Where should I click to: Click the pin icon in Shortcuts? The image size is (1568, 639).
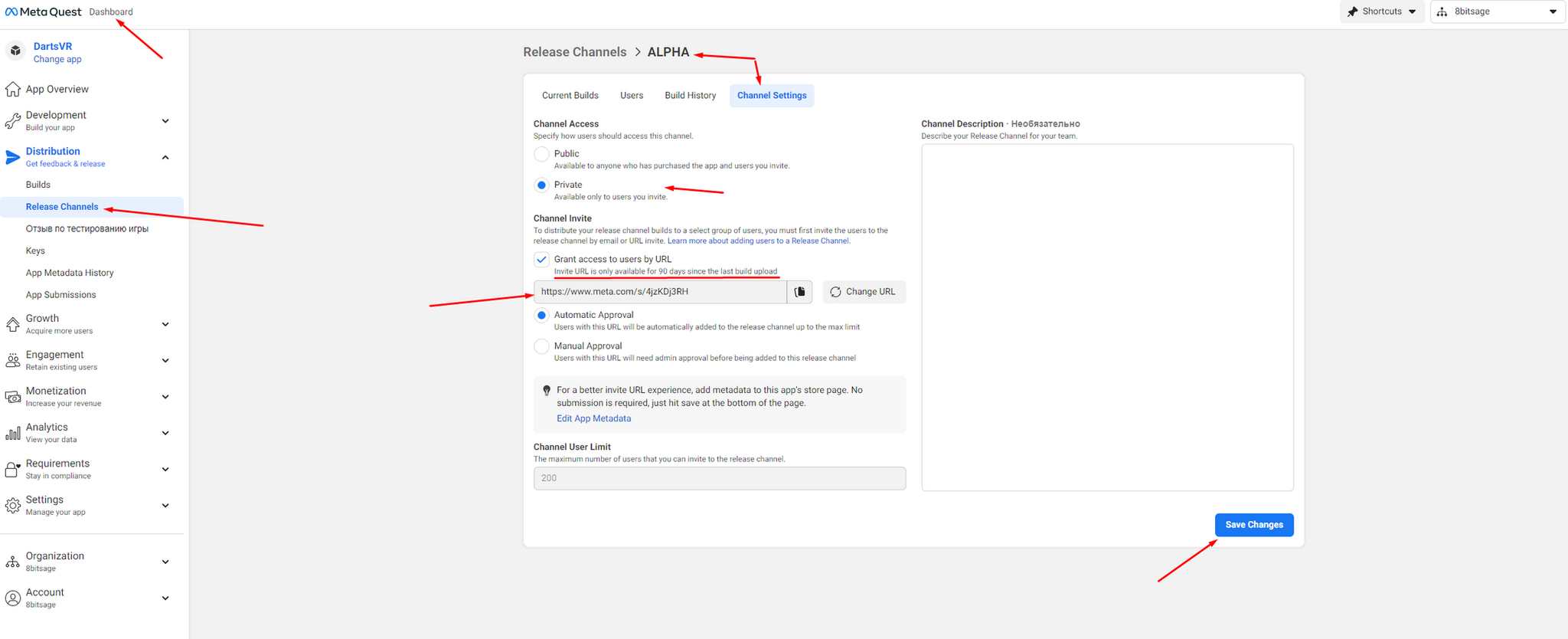(1352, 11)
